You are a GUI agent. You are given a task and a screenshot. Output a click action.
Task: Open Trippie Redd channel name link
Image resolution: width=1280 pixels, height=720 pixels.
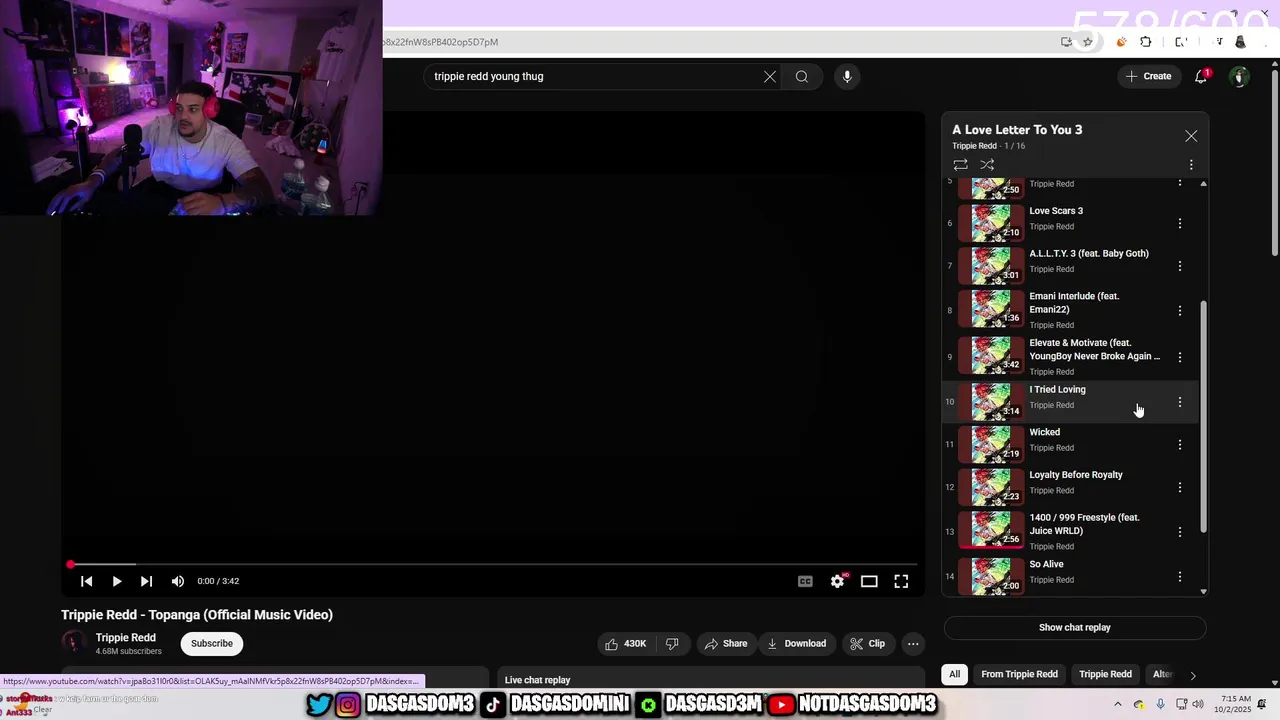(126, 637)
